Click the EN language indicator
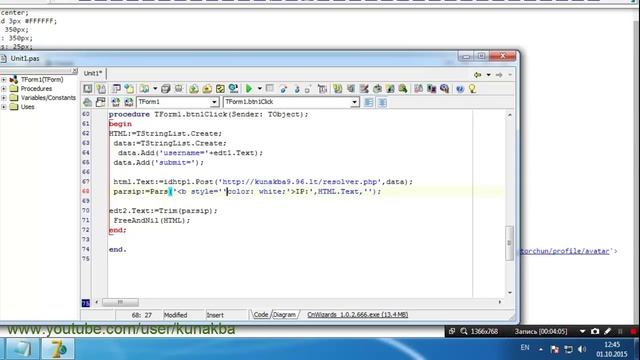The height and width of the screenshot is (360, 640). [x=525, y=348]
